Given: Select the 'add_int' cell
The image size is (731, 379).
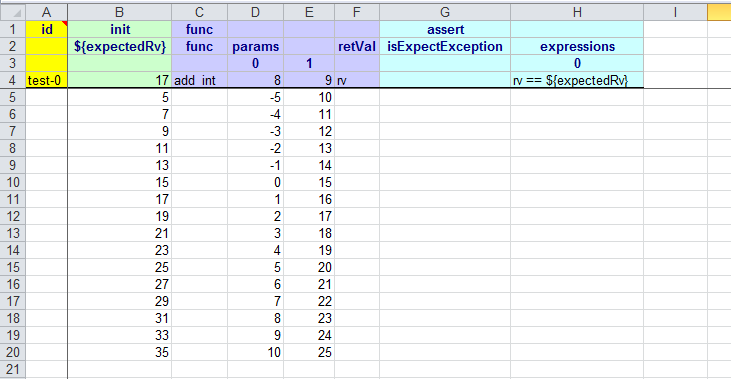Looking at the screenshot, I should (x=199, y=80).
